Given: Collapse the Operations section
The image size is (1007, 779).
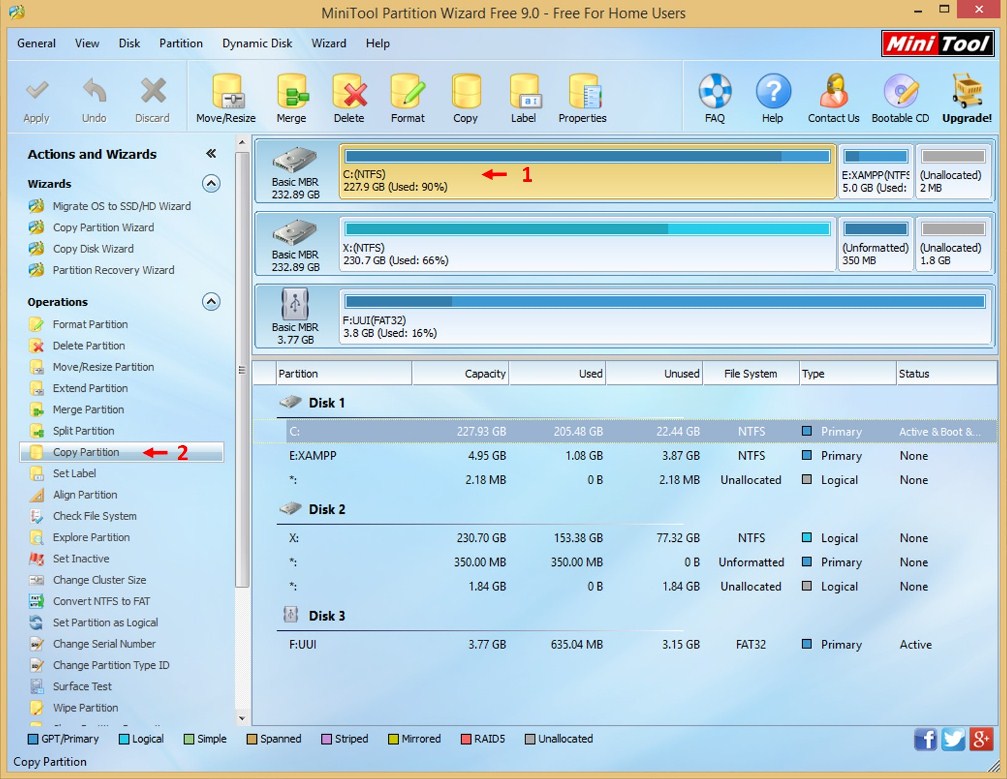Looking at the screenshot, I should click(x=211, y=302).
